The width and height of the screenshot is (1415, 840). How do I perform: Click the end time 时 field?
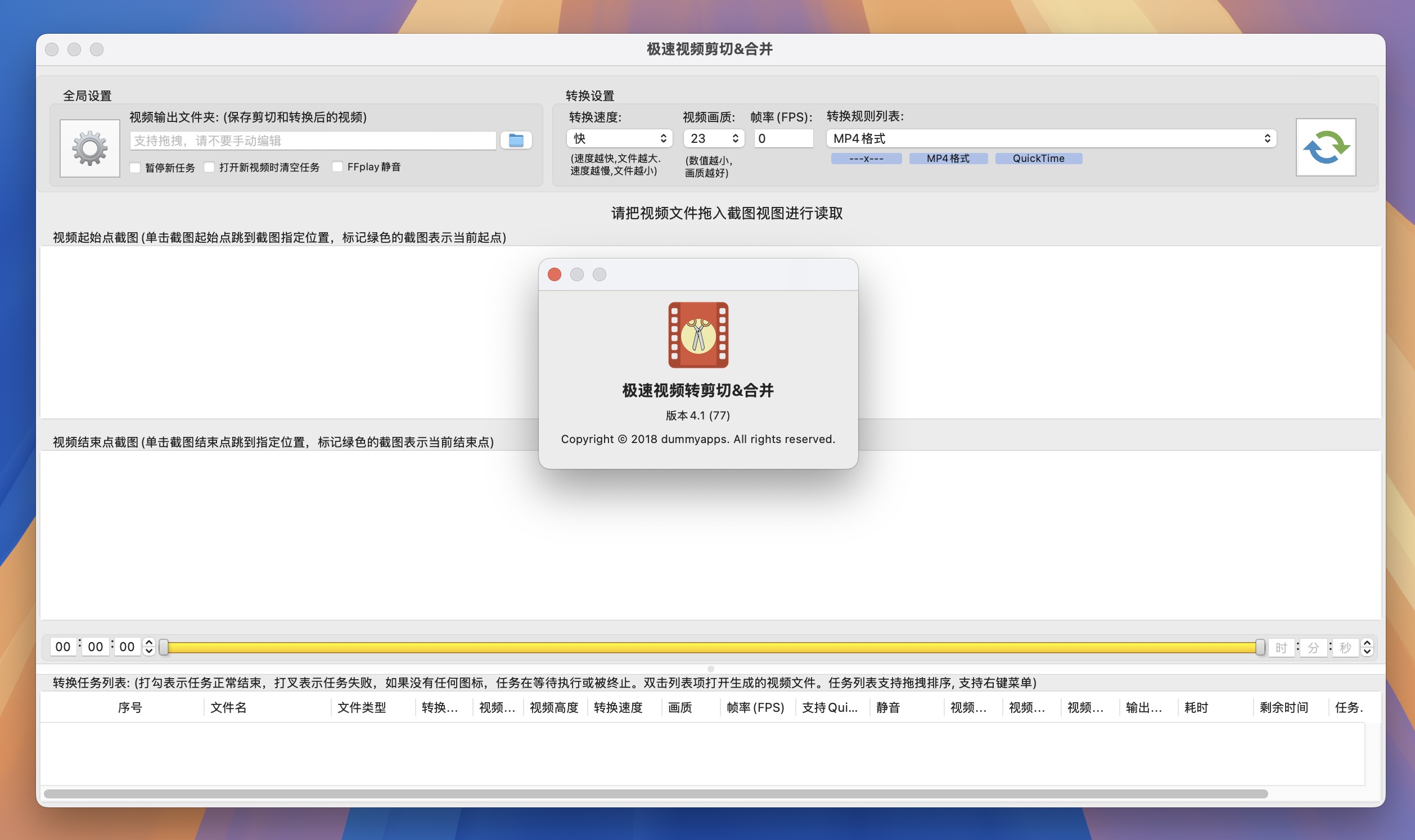(x=1281, y=647)
